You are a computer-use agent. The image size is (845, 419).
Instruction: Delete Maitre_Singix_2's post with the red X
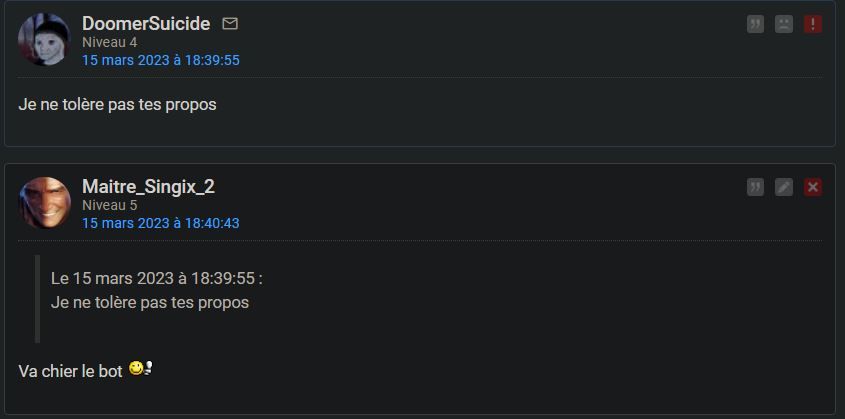pos(812,187)
